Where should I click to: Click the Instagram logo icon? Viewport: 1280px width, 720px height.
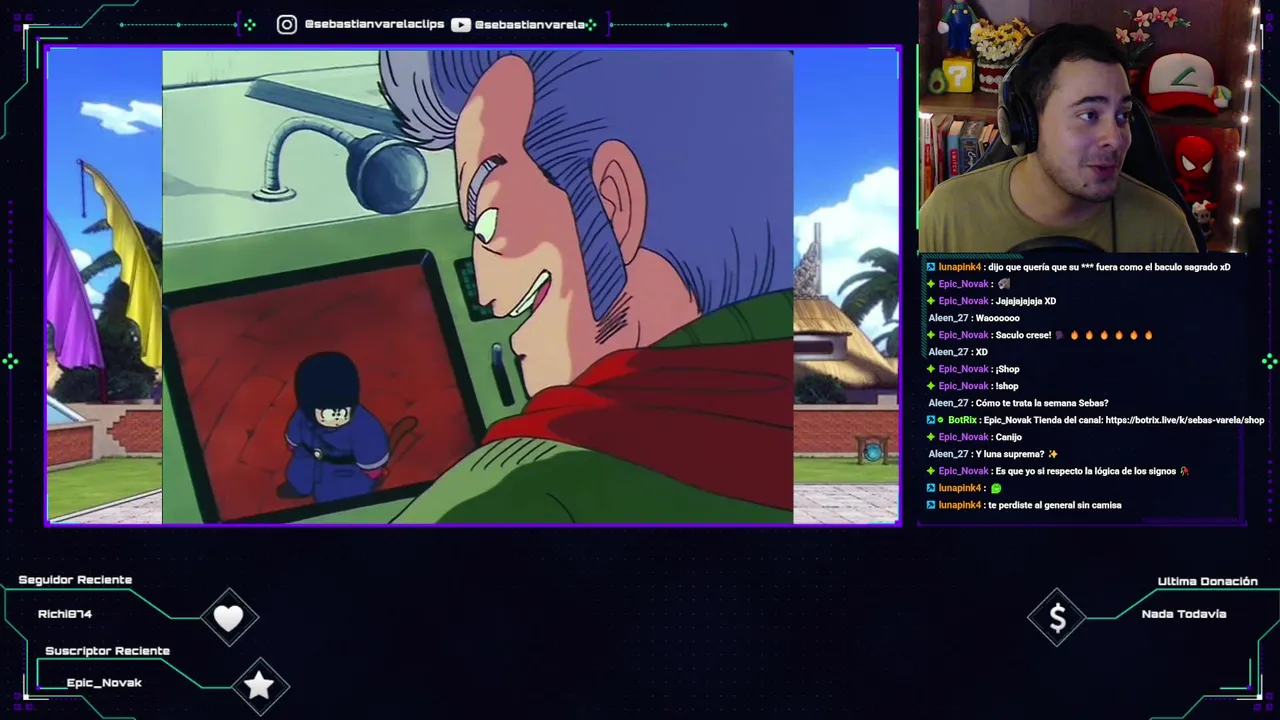(287, 24)
